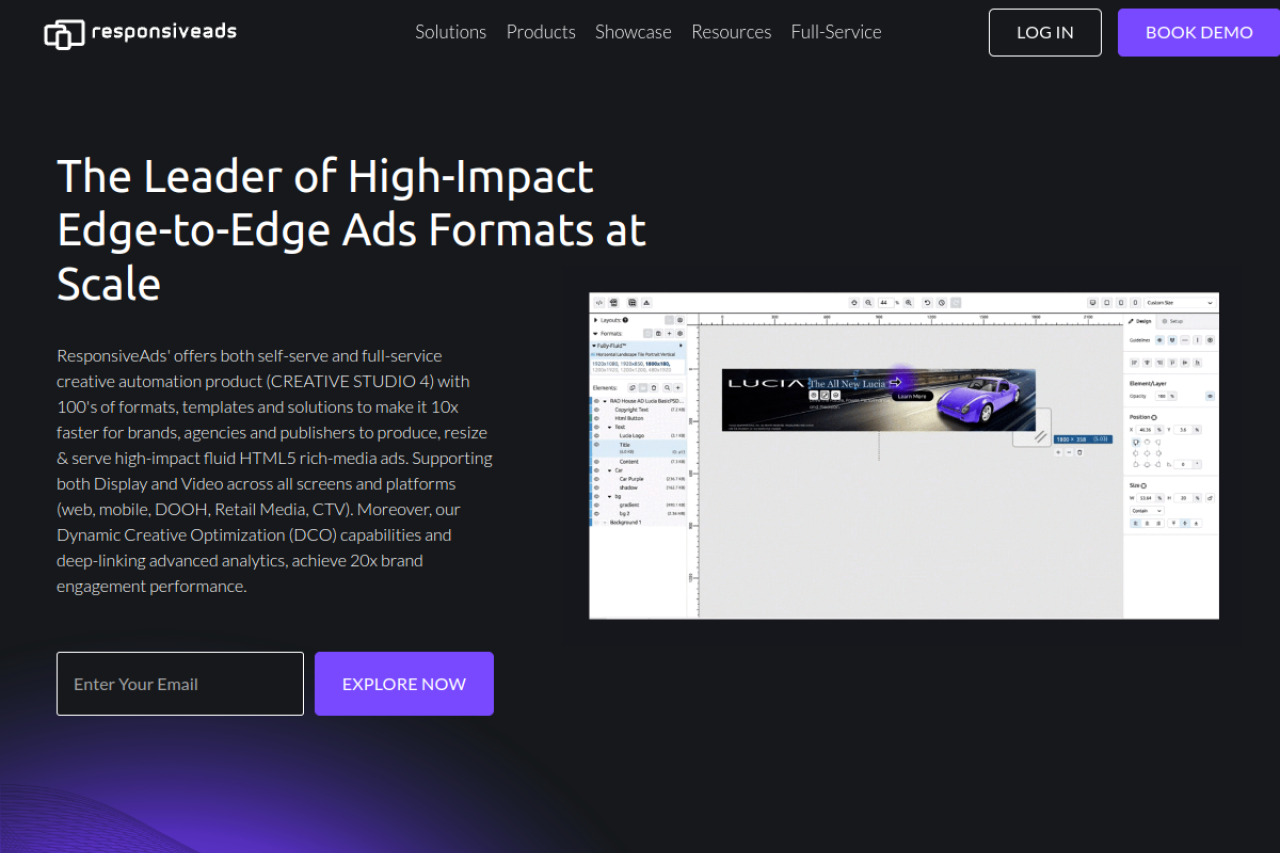Open the Products menu
Viewport: 1280px width, 853px height.
click(x=541, y=32)
